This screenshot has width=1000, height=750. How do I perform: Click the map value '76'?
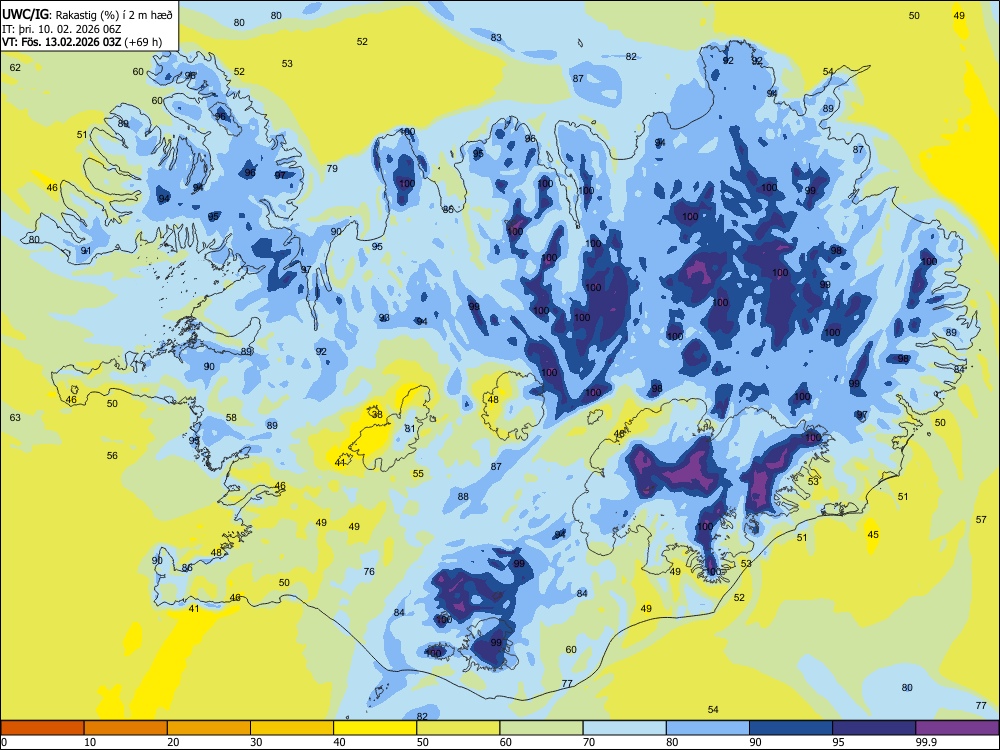(369, 571)
